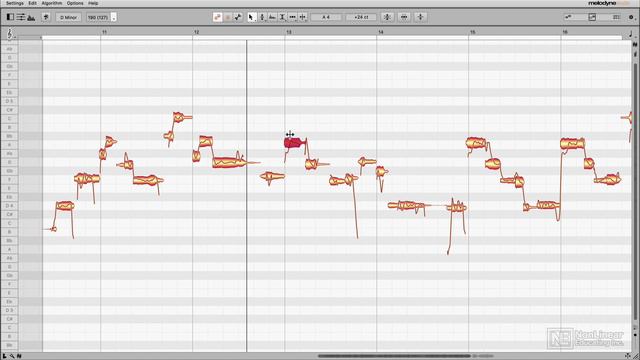The width and height of the screenshot is (640, 360).
Task: Open the tempo dropdown arrow
Action: pos(113,18)
